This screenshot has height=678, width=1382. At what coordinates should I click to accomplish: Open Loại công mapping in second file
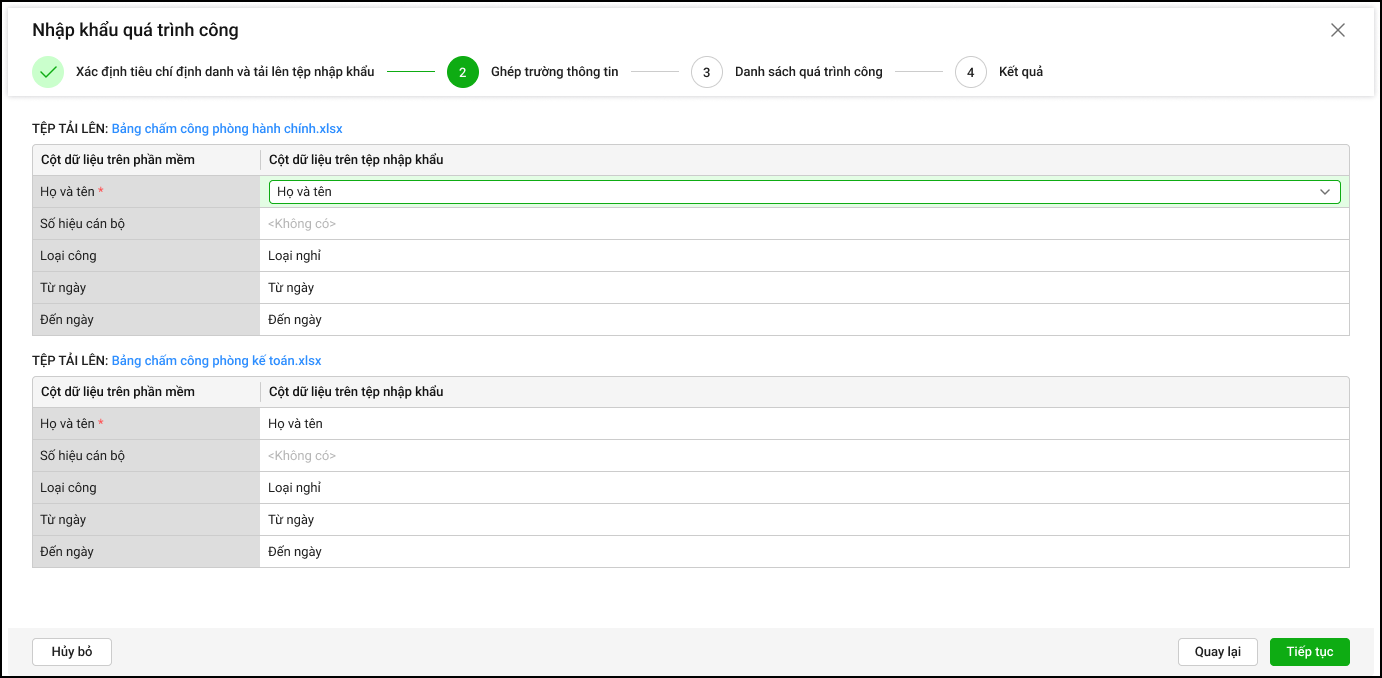[804, 488]
